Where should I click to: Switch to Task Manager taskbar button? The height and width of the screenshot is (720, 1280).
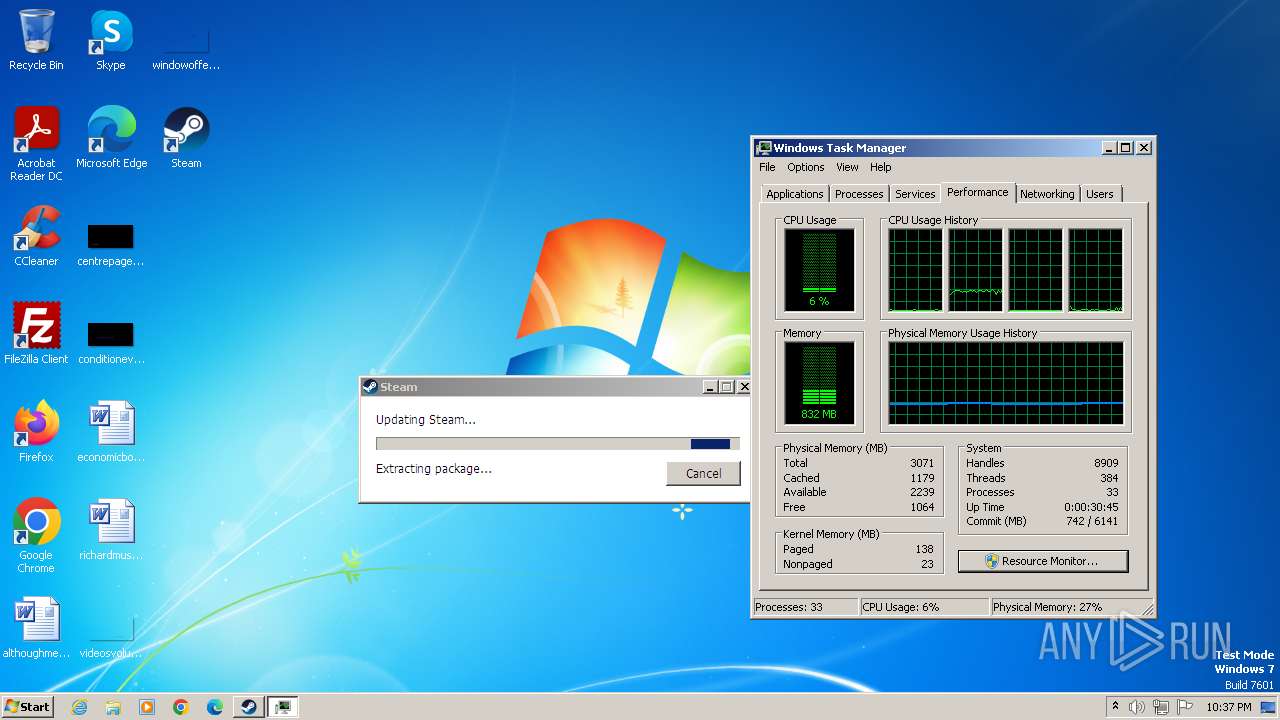tap(283, 707)
